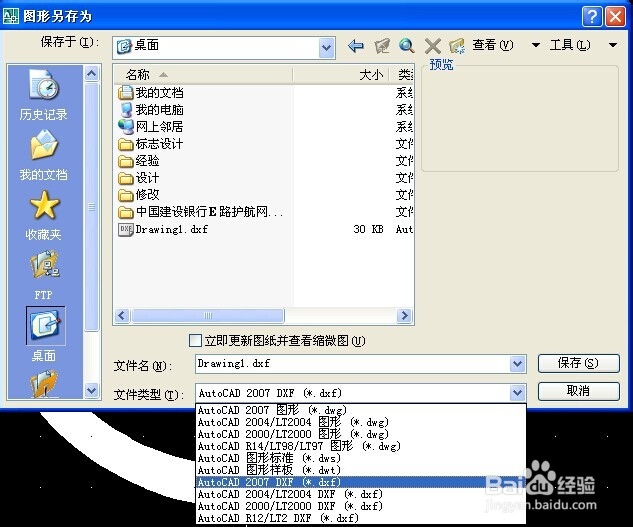Open the 历史记录 (History) places icon

pyautogui.click(x=44, y=84)
